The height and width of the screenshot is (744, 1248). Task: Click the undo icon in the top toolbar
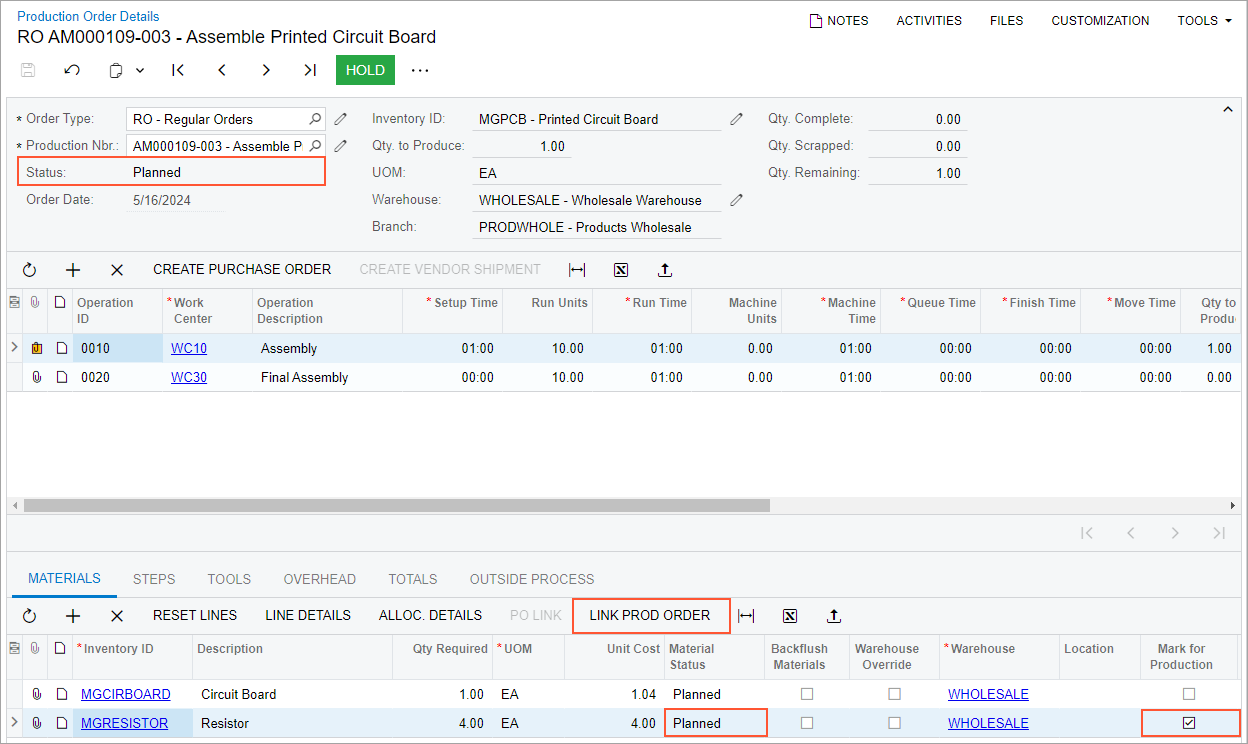point(72,70)
